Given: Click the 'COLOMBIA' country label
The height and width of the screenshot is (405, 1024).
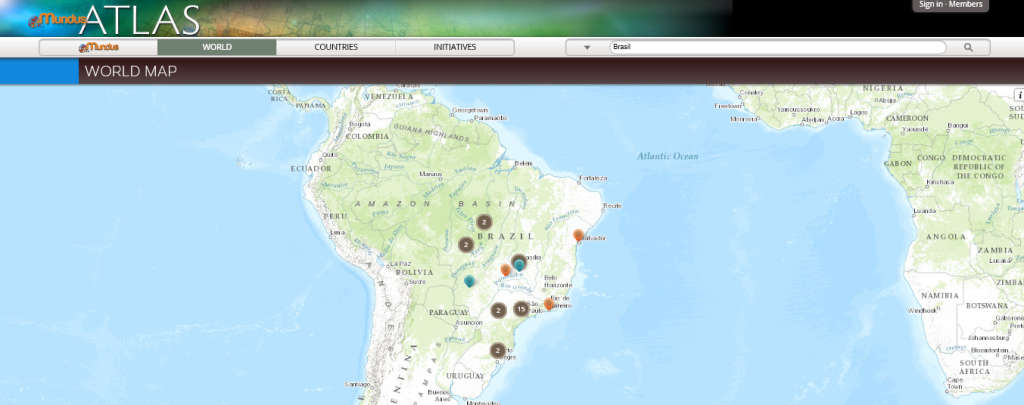Looking at the screenshot, I should (x=368, y=137).
